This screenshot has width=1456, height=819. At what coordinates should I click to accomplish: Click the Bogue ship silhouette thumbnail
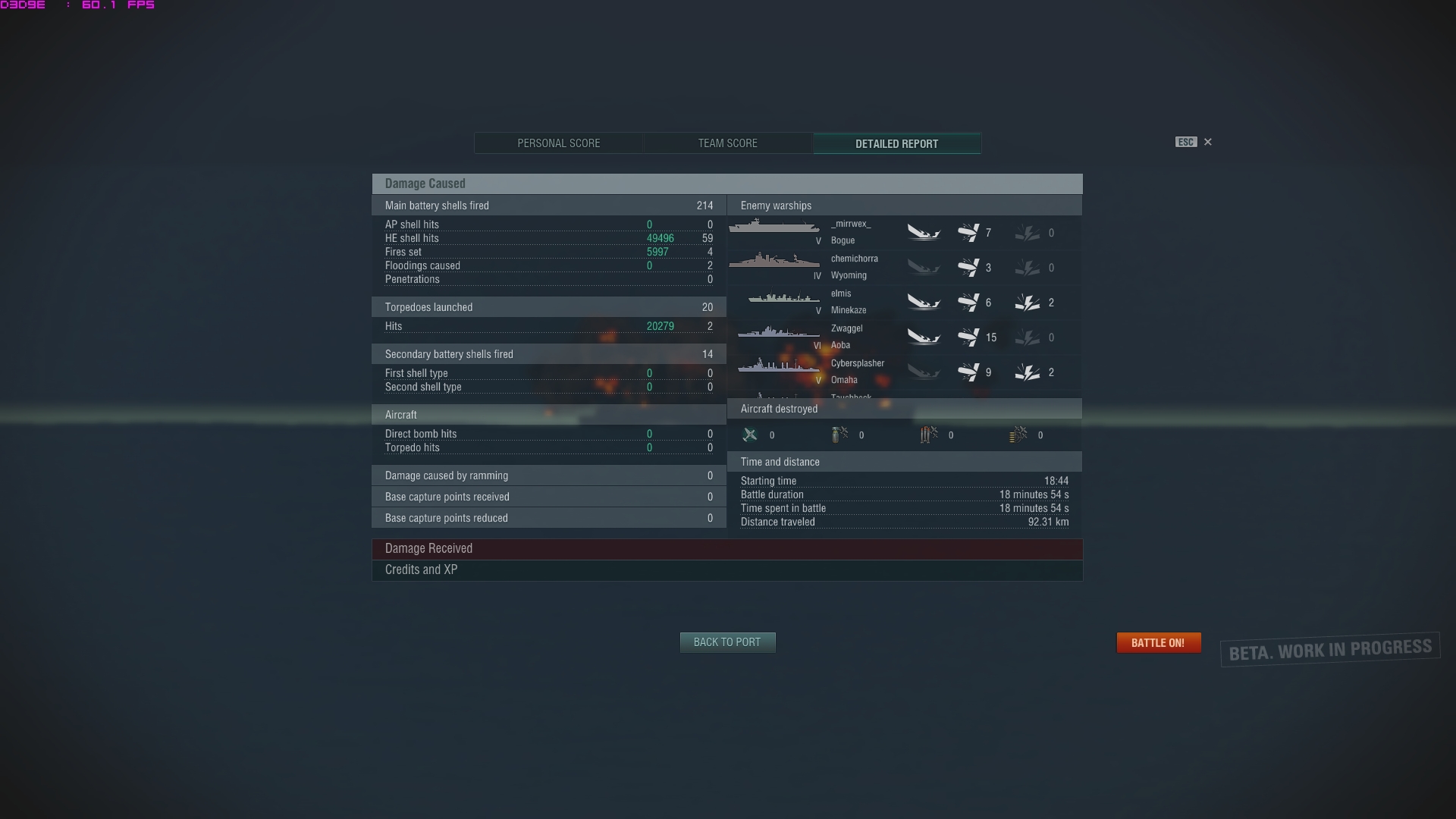[773, 227]
